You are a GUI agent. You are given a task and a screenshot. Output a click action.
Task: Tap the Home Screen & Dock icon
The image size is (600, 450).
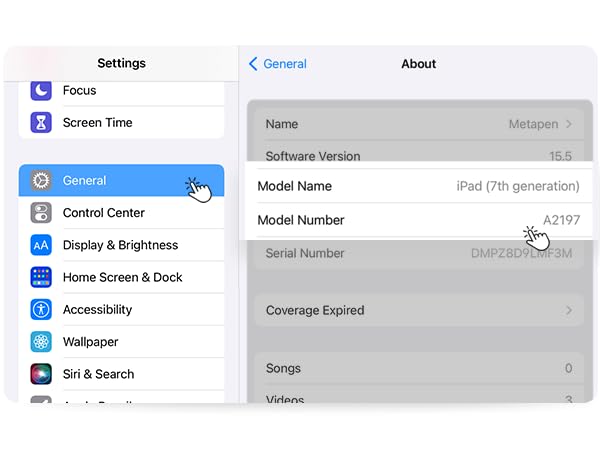[x=41, y=277]
